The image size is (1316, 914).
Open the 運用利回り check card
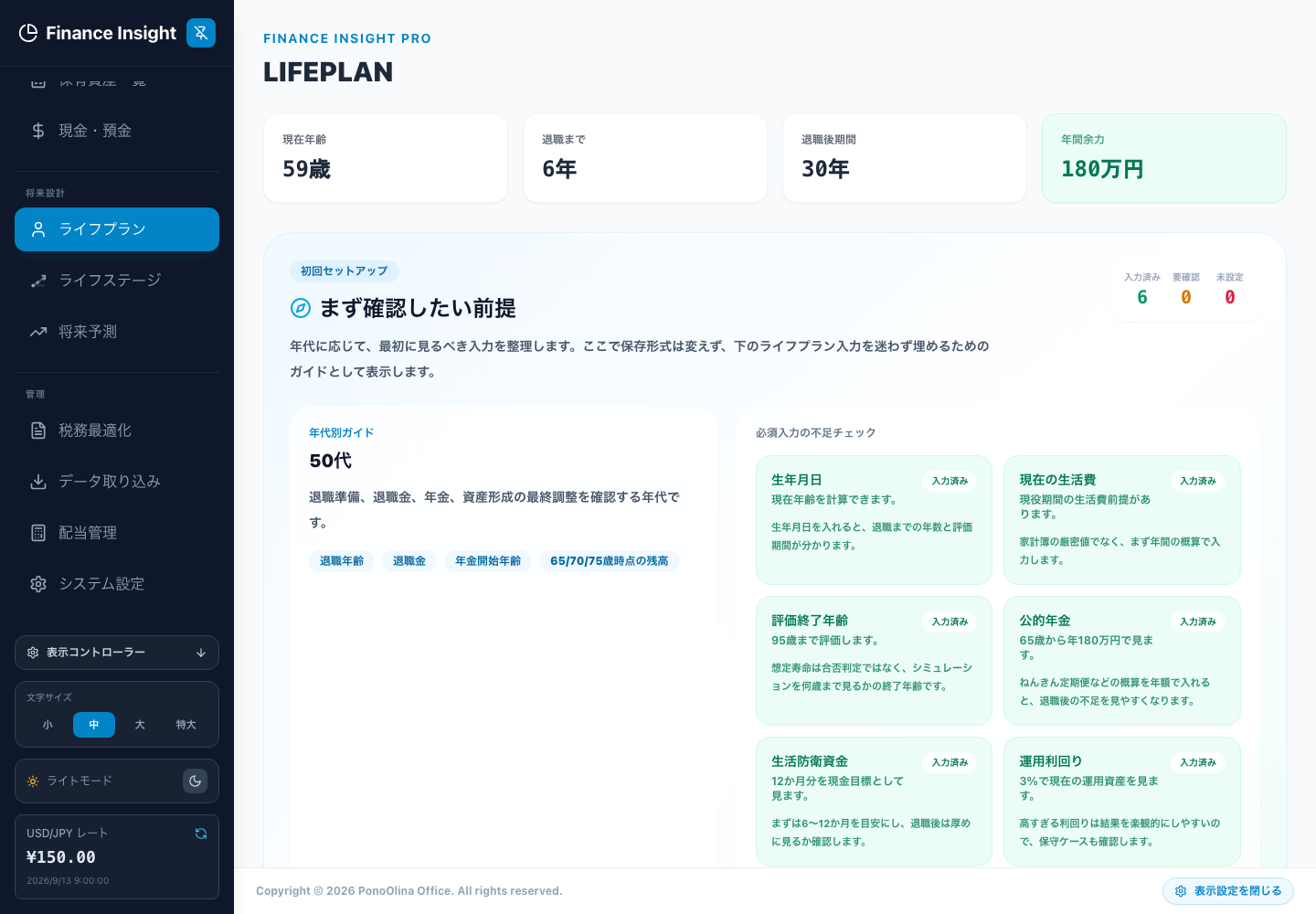tap(1122, 802)
